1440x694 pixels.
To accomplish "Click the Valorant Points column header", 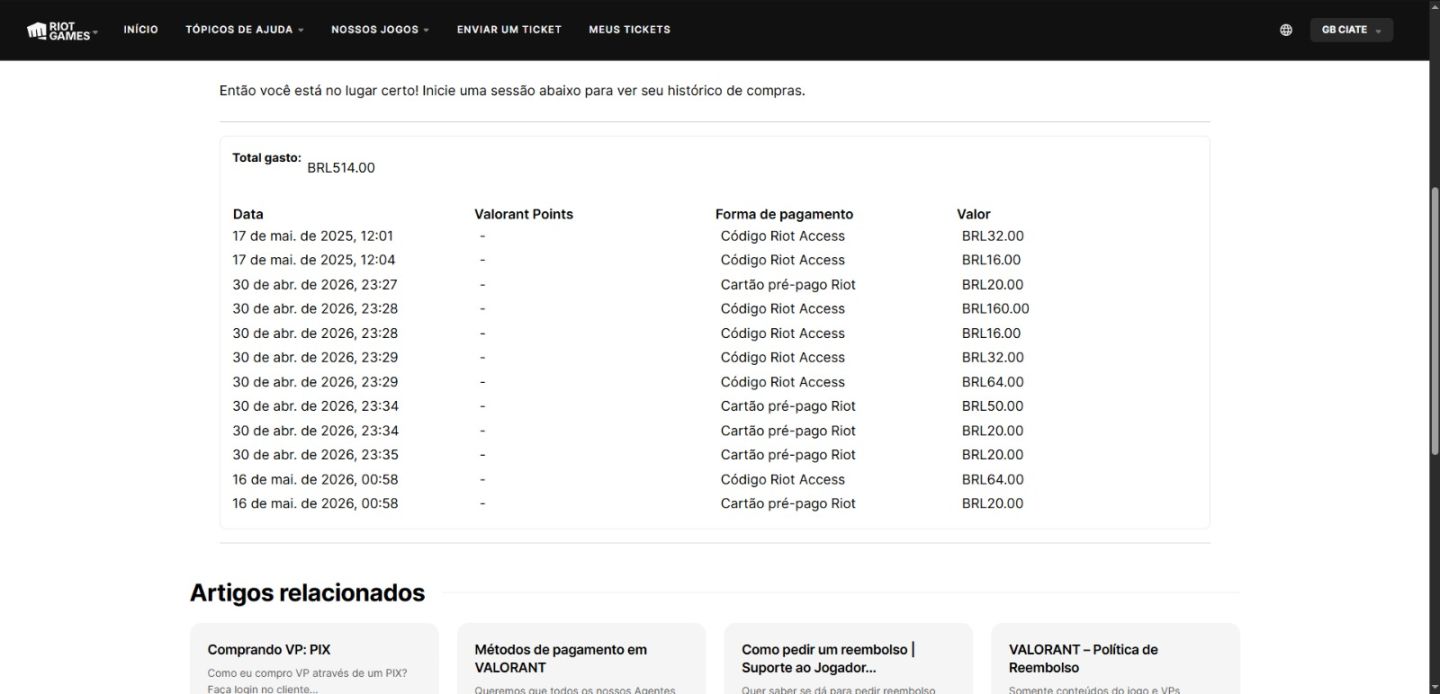I will [x=524, y=214].
